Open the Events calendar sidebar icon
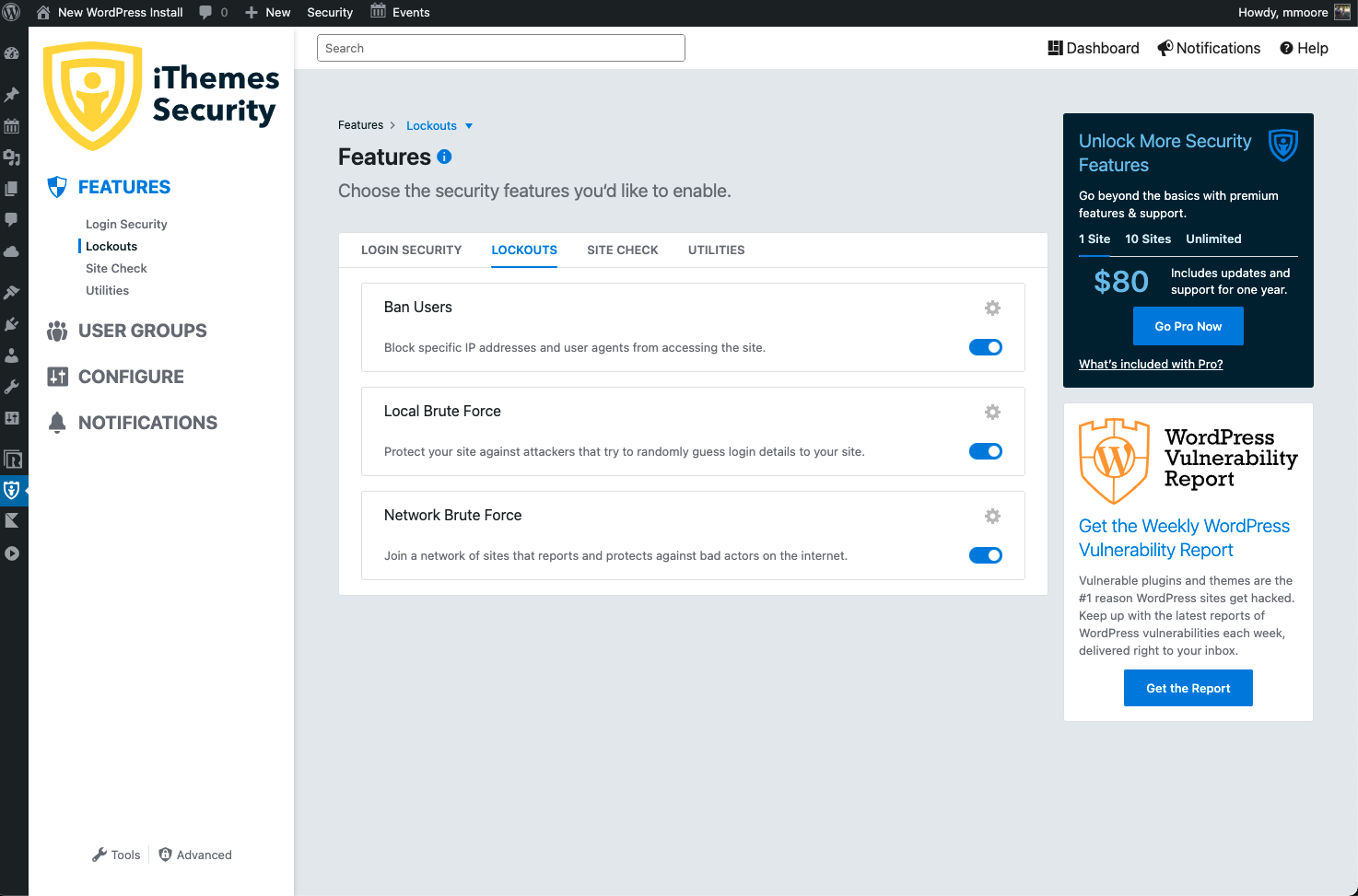This screenshot has height=896, width=1358. [12, 126]
